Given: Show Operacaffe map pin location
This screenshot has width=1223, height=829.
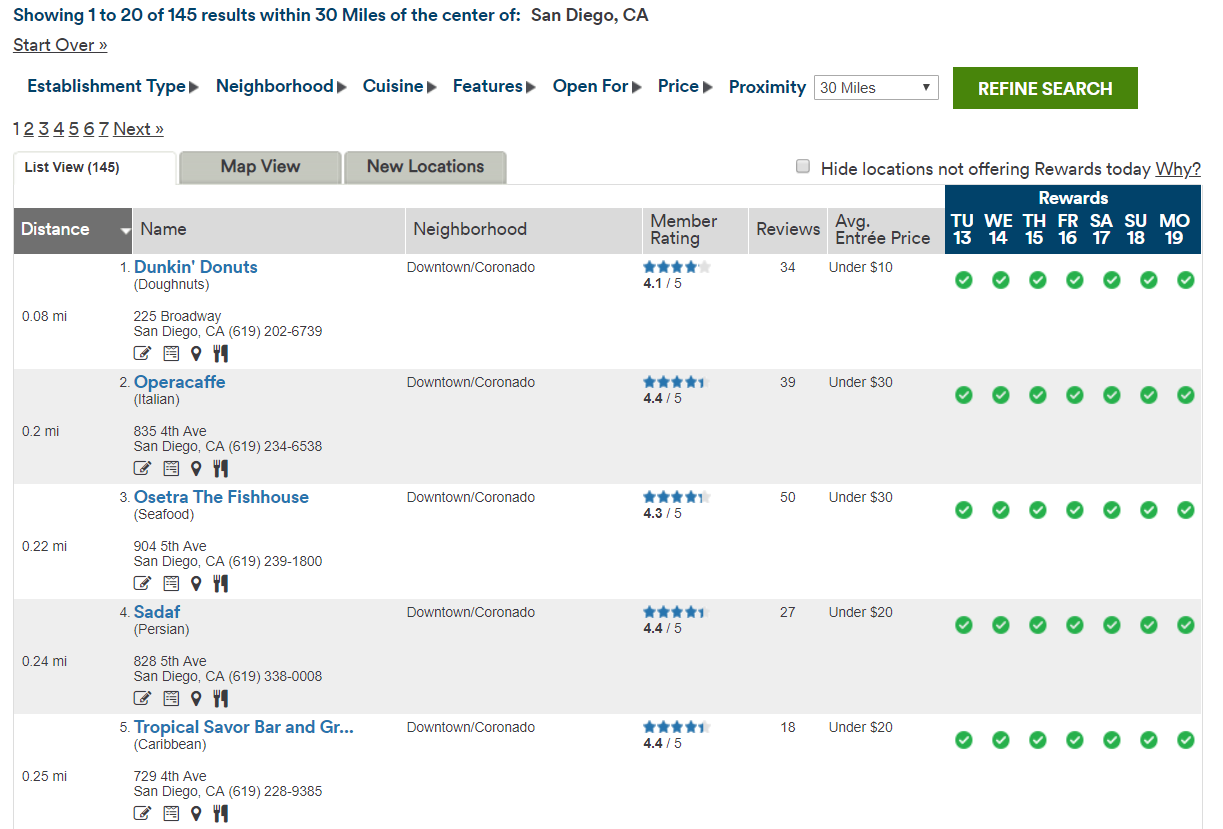Looking at the screenshot, I should click(x=196, y=468).
